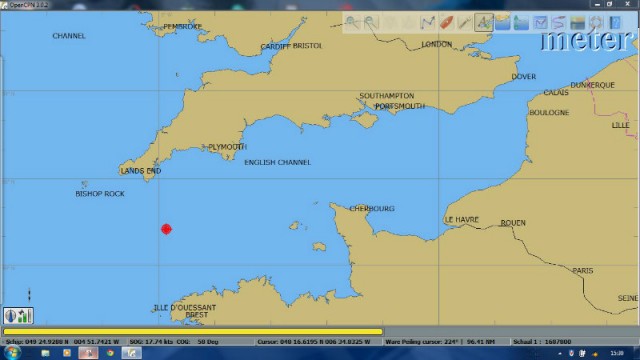
Task: Open the media player taskbar icon
Action: pyautogui.click(x=67, y=353)
